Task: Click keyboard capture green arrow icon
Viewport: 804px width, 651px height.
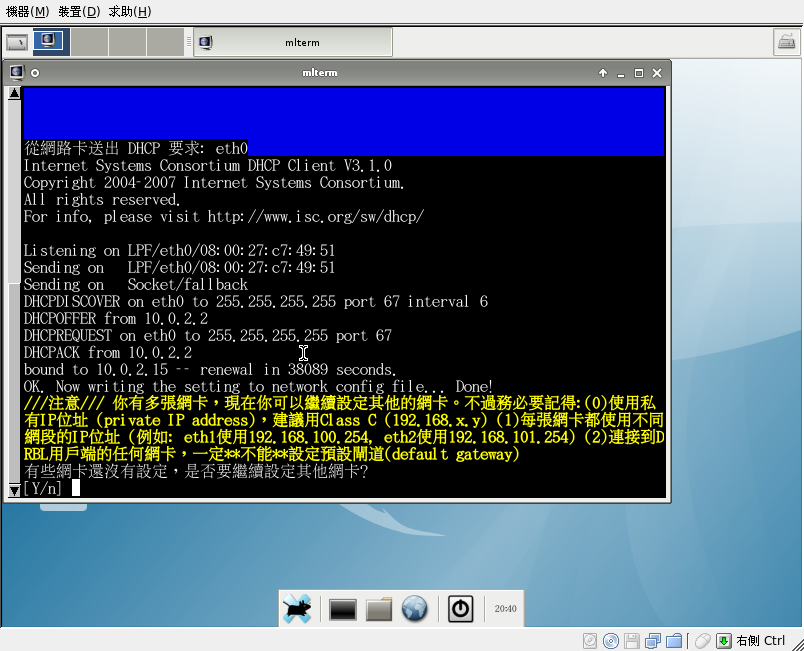Action: 723,641
